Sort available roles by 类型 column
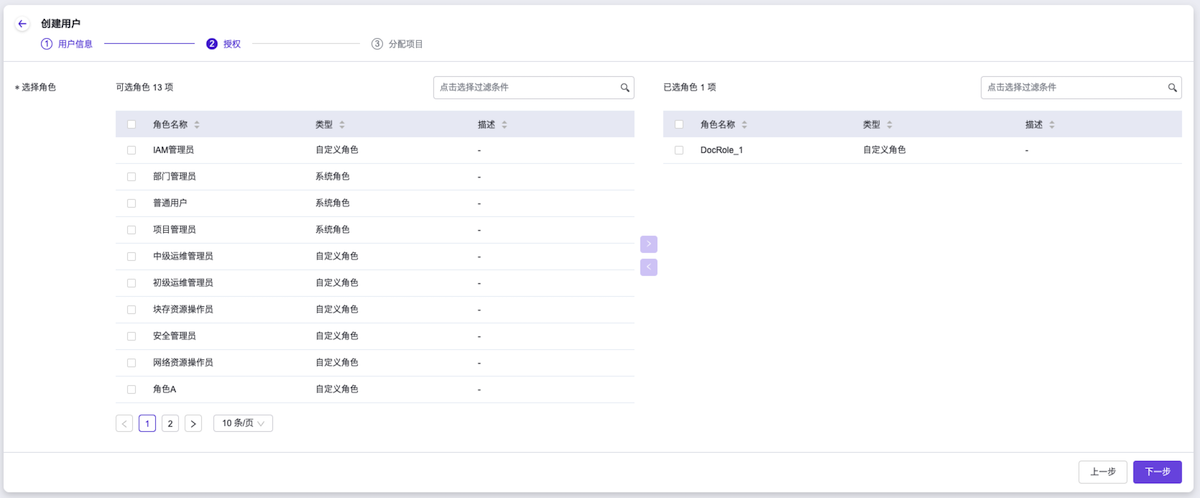1200x498 pixels. 342,125
